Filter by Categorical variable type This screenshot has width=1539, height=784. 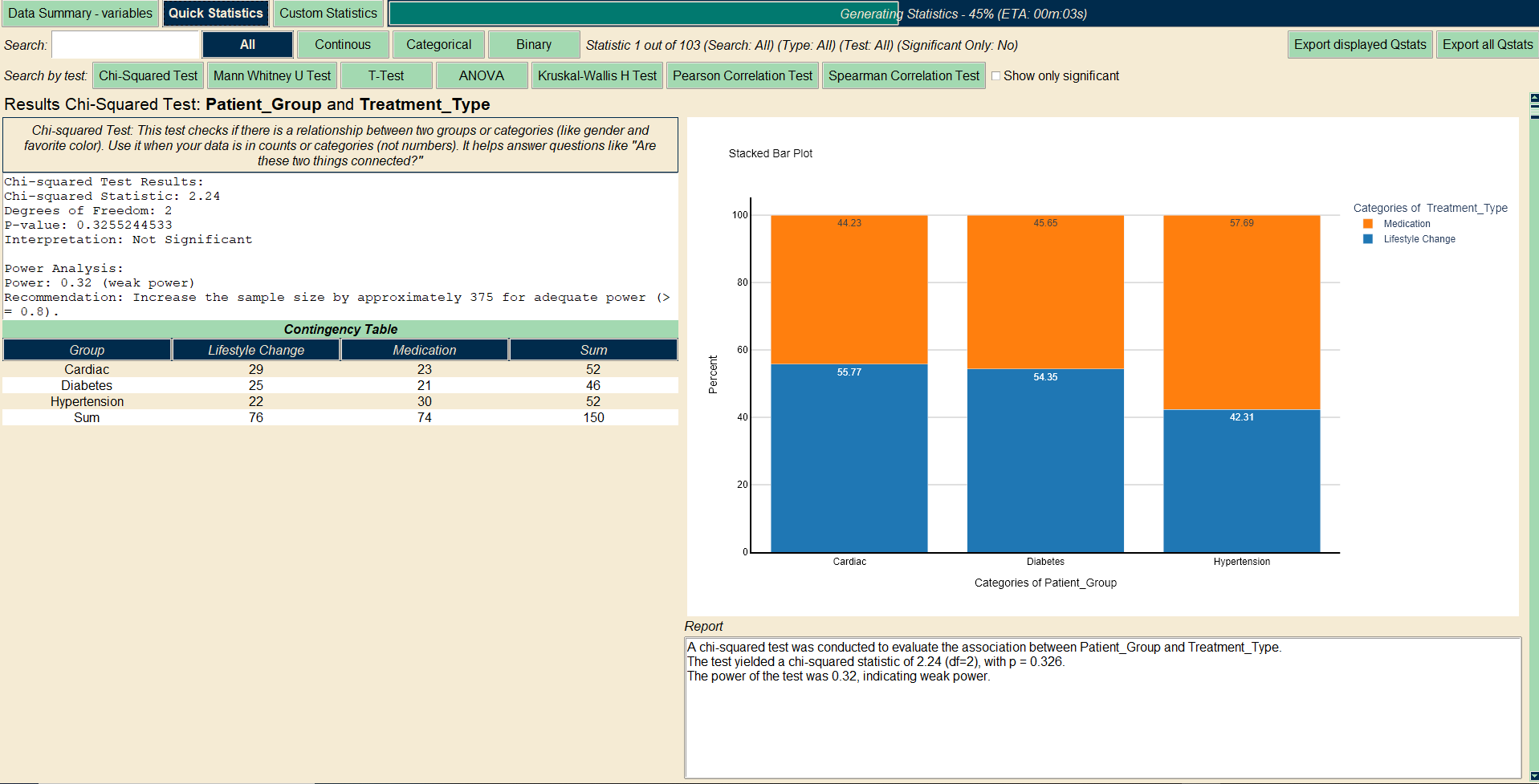(438, 45)
